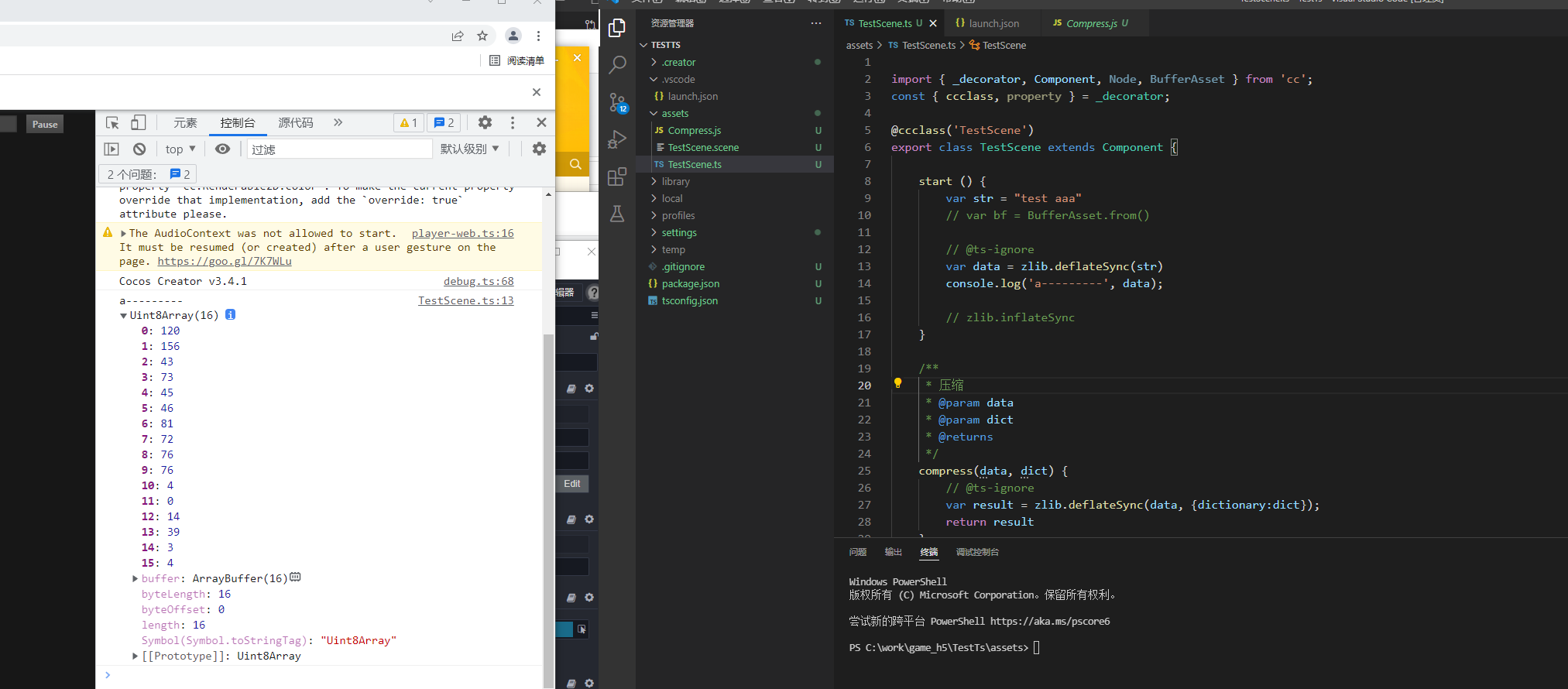This screenshot has width=1568, height=689.
Task: Open the TestScene.ts:13 source link
Action: (465, 301)
